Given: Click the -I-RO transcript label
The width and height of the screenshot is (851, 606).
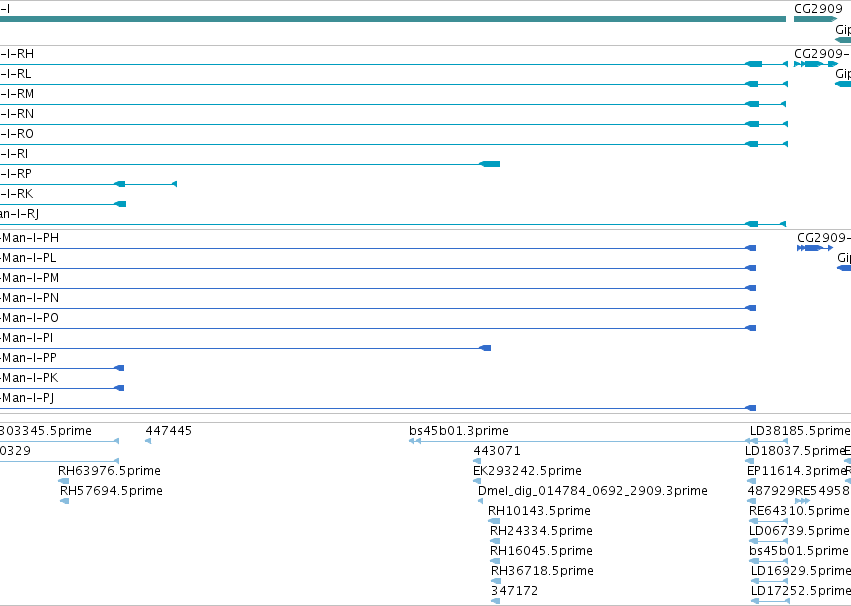Looking at the screenshot, I should point(17,134).
